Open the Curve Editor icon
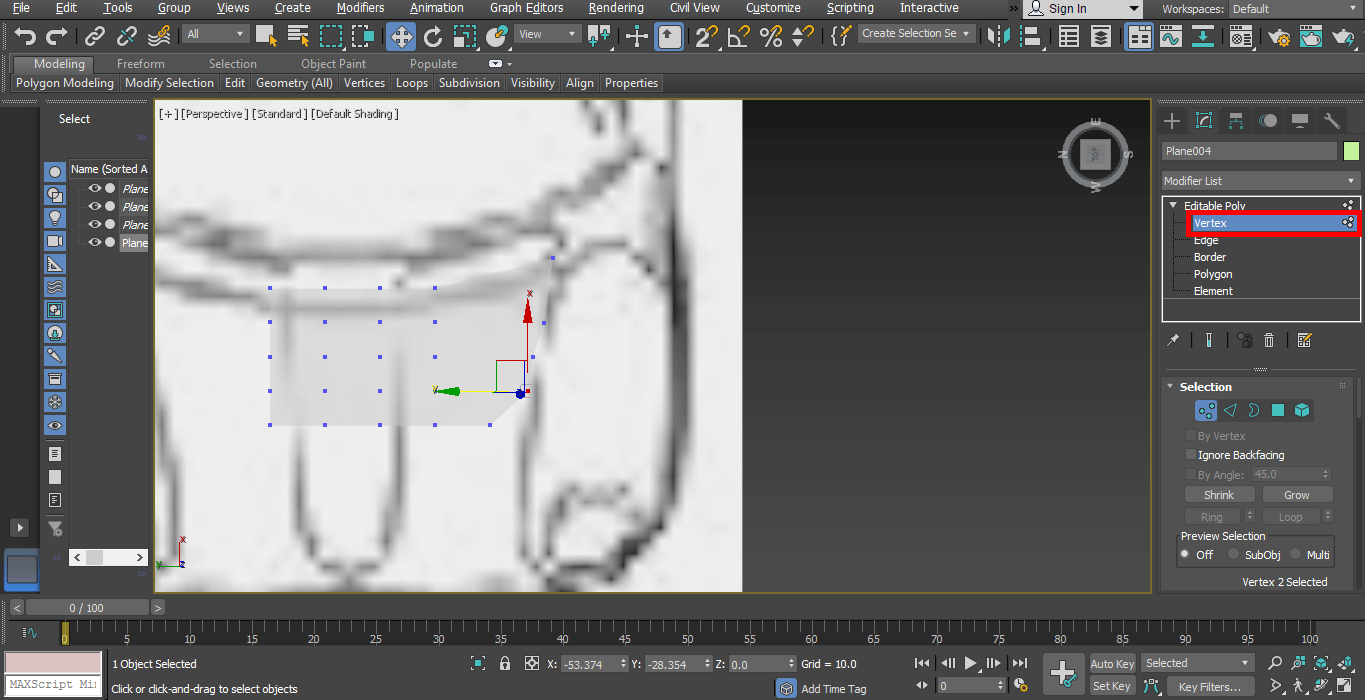This screenshot has width=1365, height=700. 1170,36
